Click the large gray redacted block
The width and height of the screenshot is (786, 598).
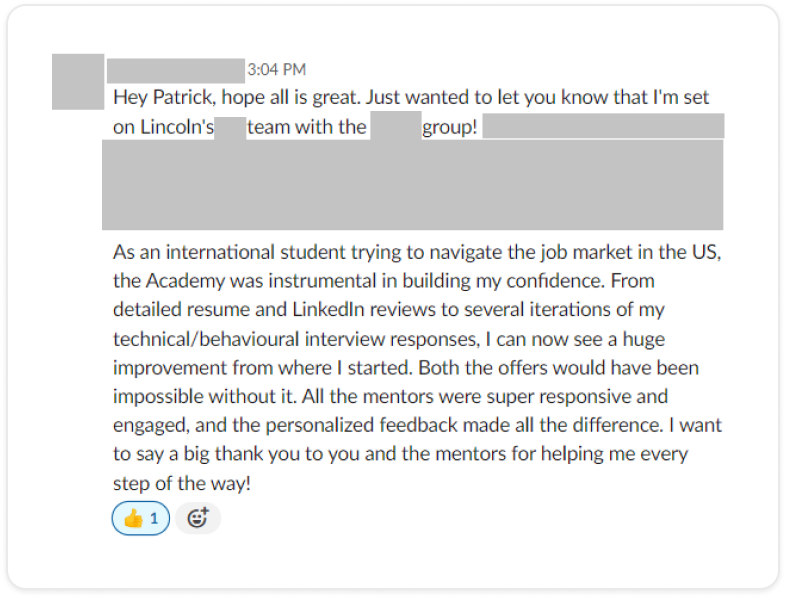coord(412,185)
